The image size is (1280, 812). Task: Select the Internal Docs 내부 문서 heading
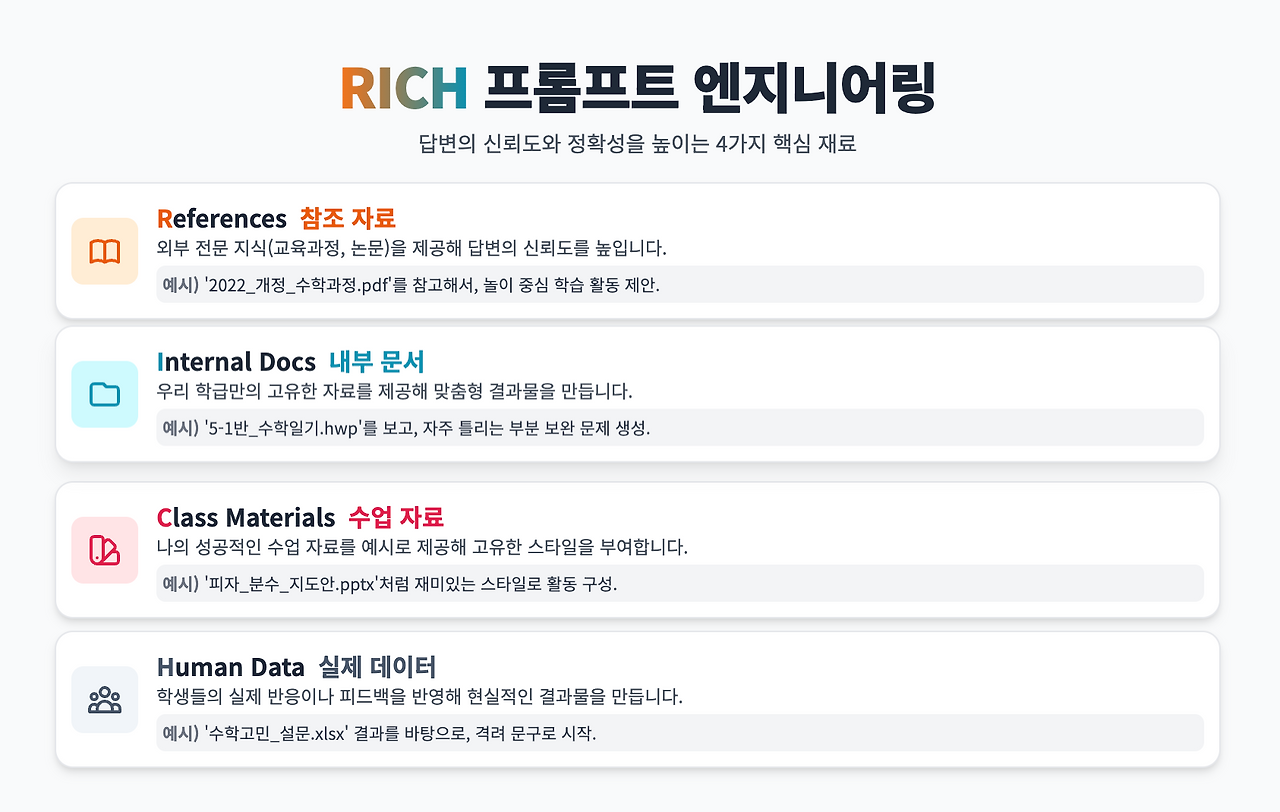click(x=291, y=361)
